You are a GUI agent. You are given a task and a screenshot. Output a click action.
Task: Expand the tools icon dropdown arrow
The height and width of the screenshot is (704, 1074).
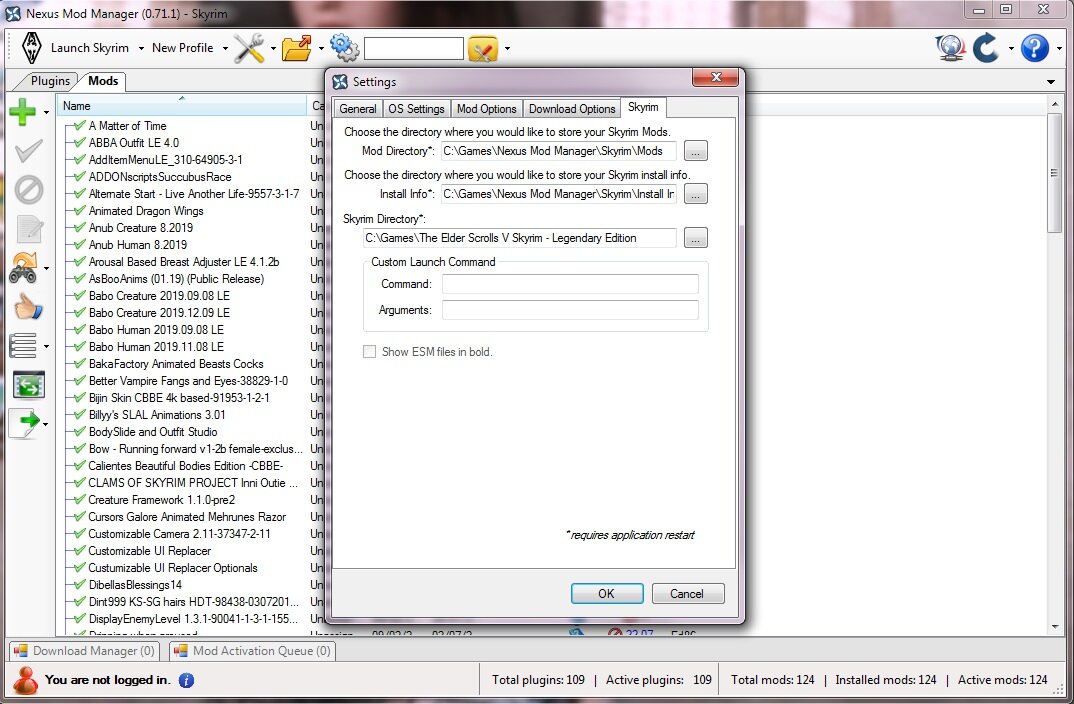[x=273, y=49]
